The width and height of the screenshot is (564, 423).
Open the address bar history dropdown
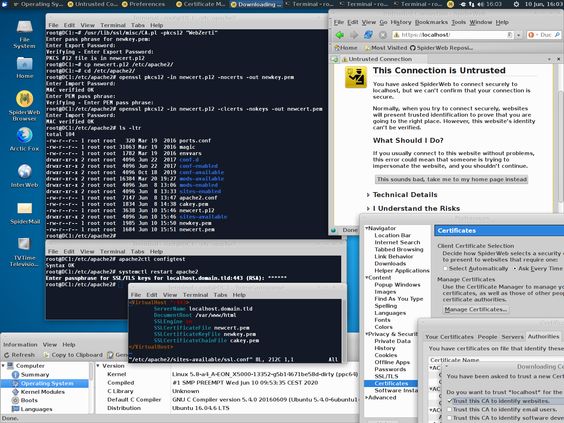click(x=519, y=35)
